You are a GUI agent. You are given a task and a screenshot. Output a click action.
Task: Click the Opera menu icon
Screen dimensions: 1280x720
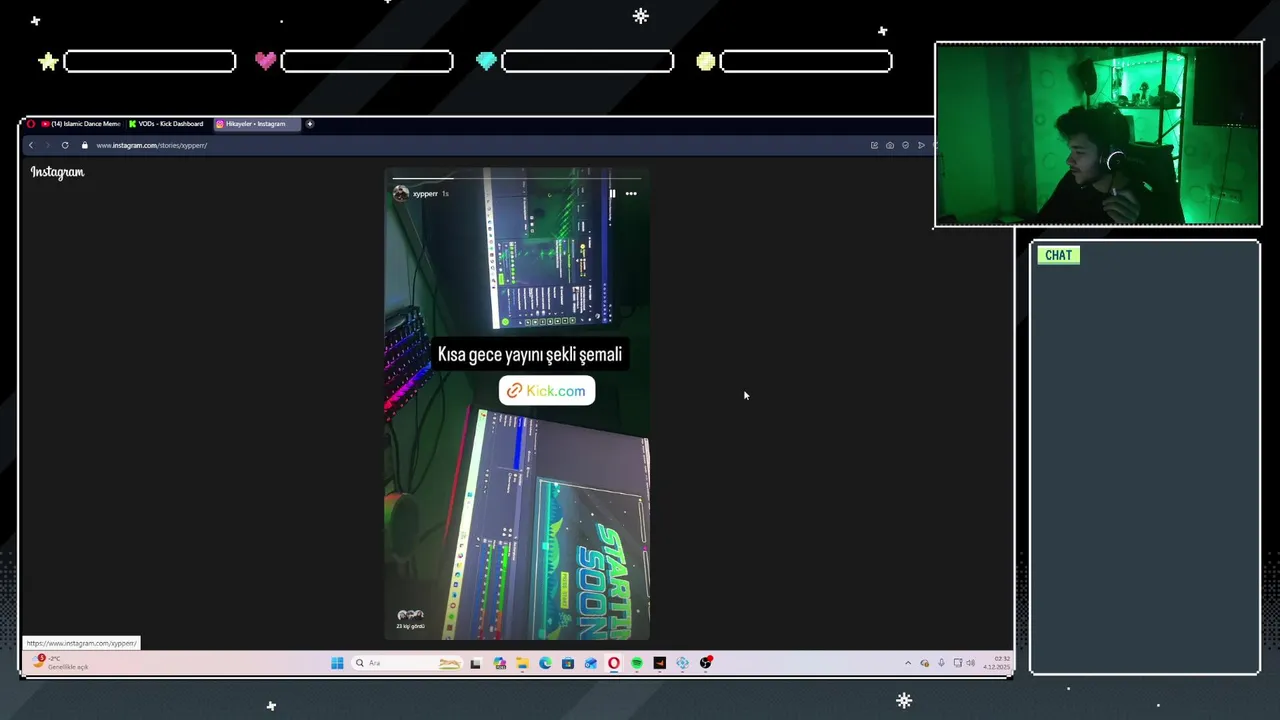(31, 124)
